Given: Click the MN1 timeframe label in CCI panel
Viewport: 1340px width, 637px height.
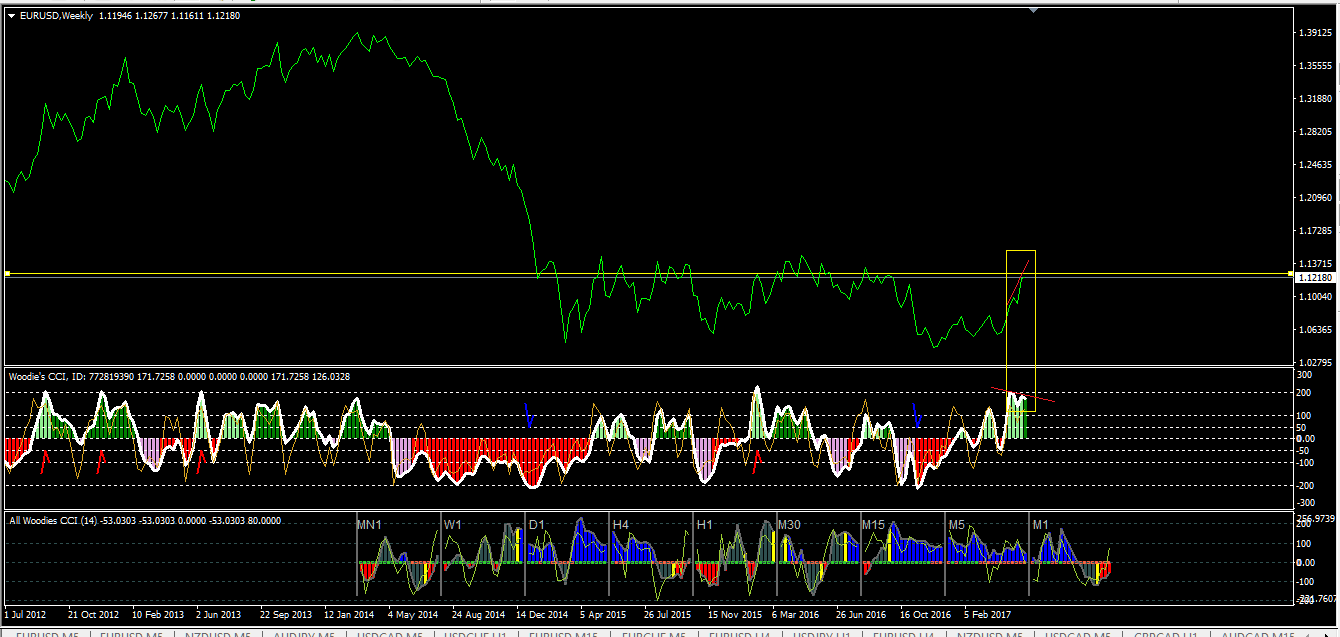Looking at the screenshot, I should pos(370,524).
